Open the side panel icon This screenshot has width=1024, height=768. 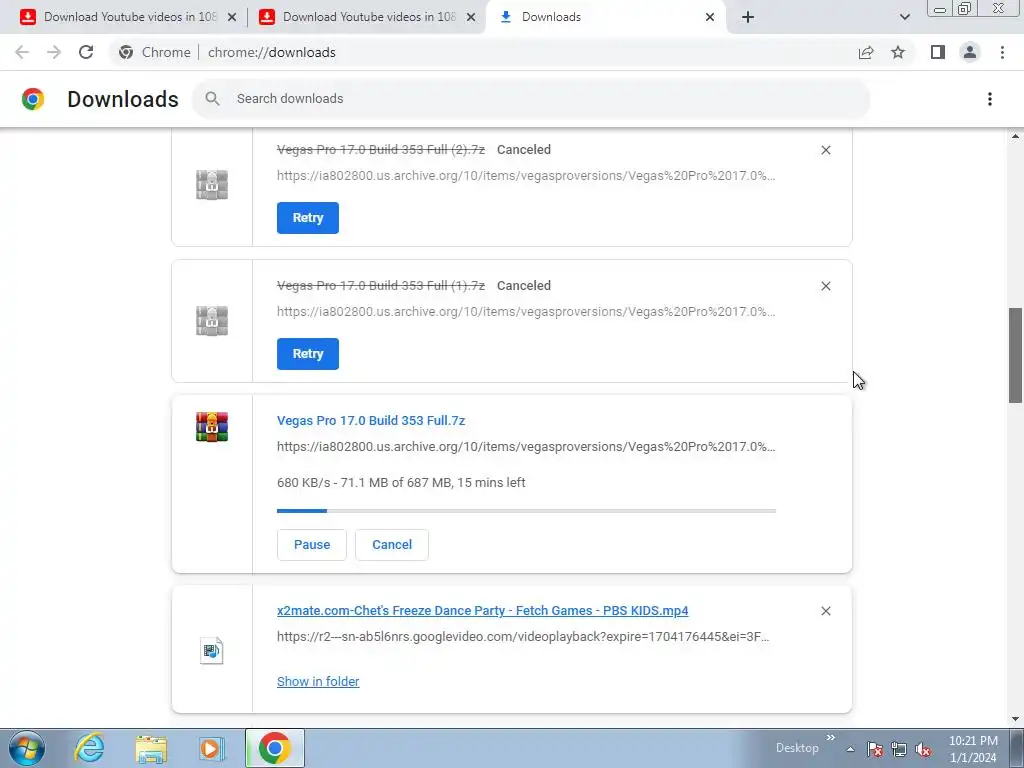pyautogui.click(x=938, y=52)
